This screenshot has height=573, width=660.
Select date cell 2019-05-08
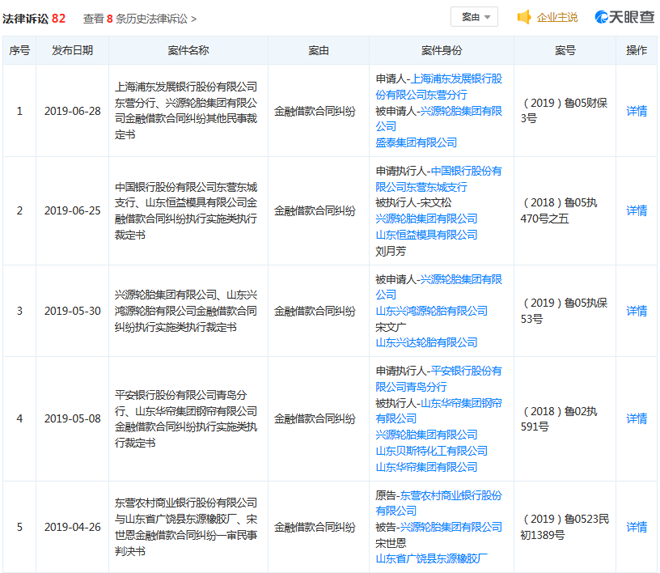(x=72, y=418)
